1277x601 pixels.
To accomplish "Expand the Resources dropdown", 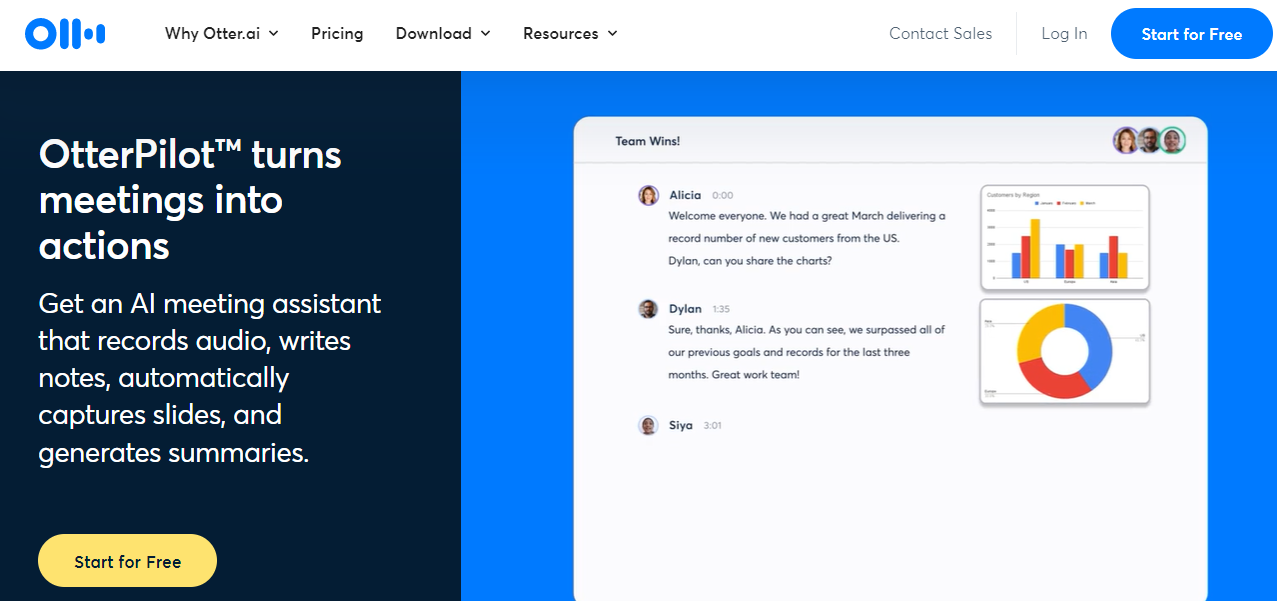I will pos(570,34).
